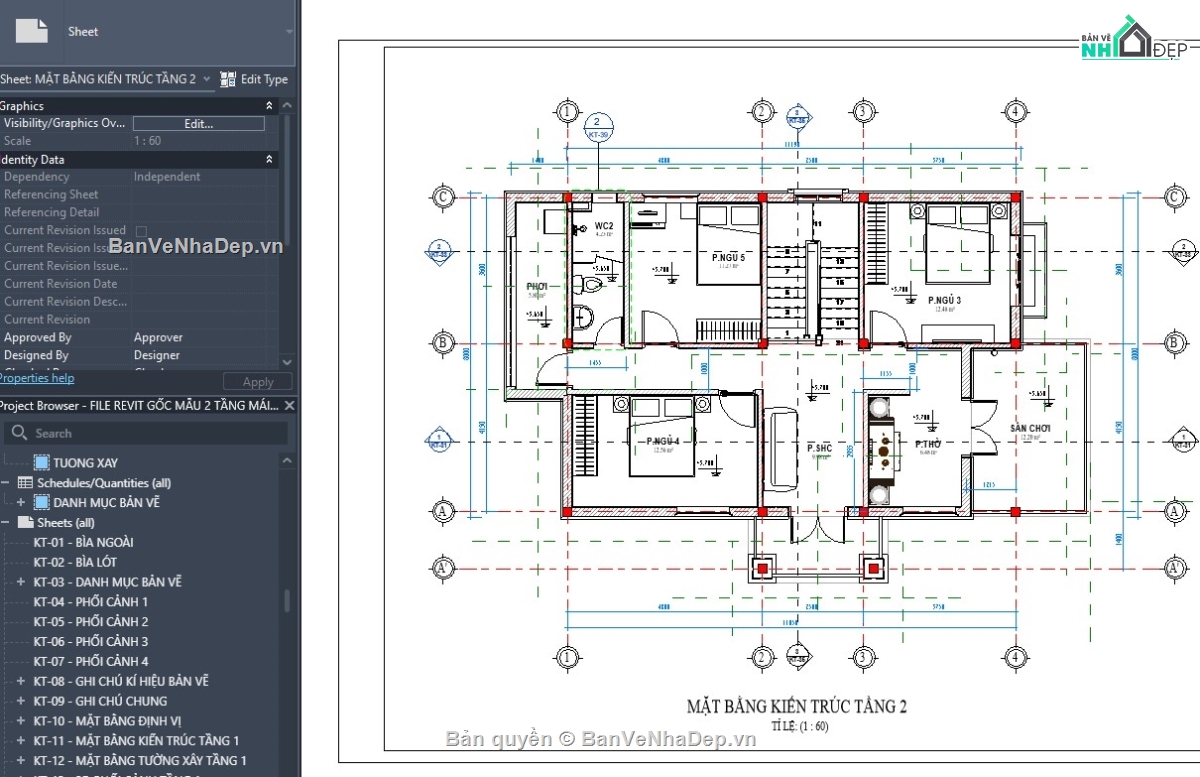The image size is (1200, 777).
Task: Select grid bubble 1 at top of plan
Action: (x=567, y=111)
